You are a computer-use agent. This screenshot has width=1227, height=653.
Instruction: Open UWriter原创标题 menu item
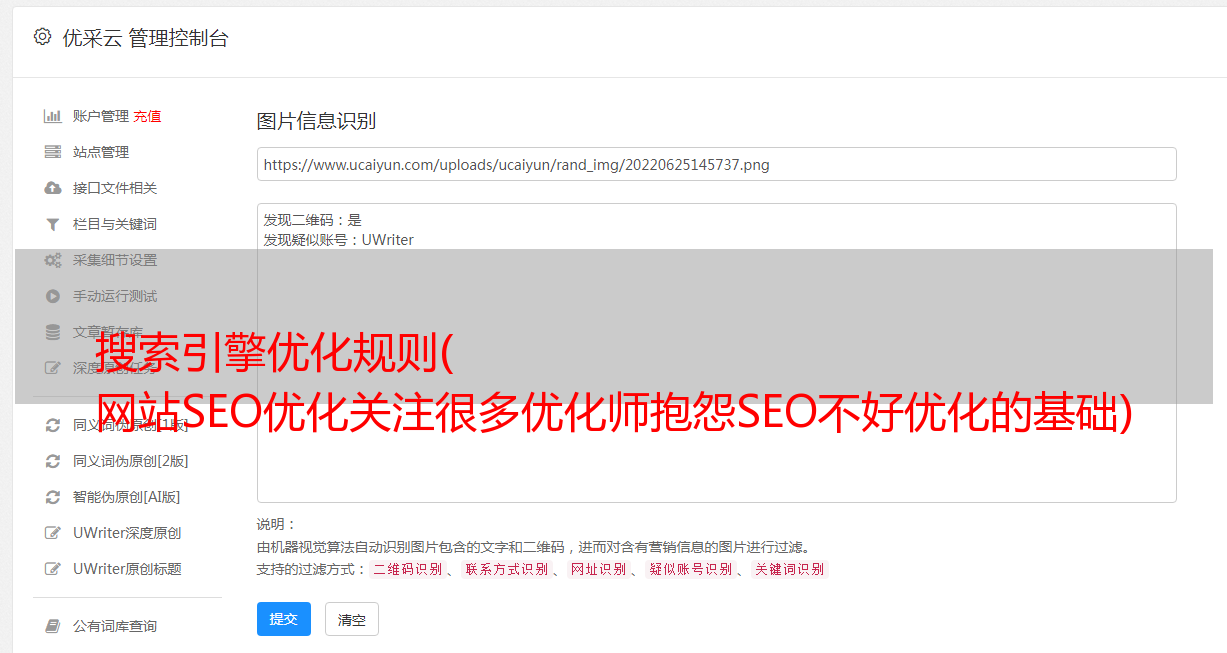point(127,569)
